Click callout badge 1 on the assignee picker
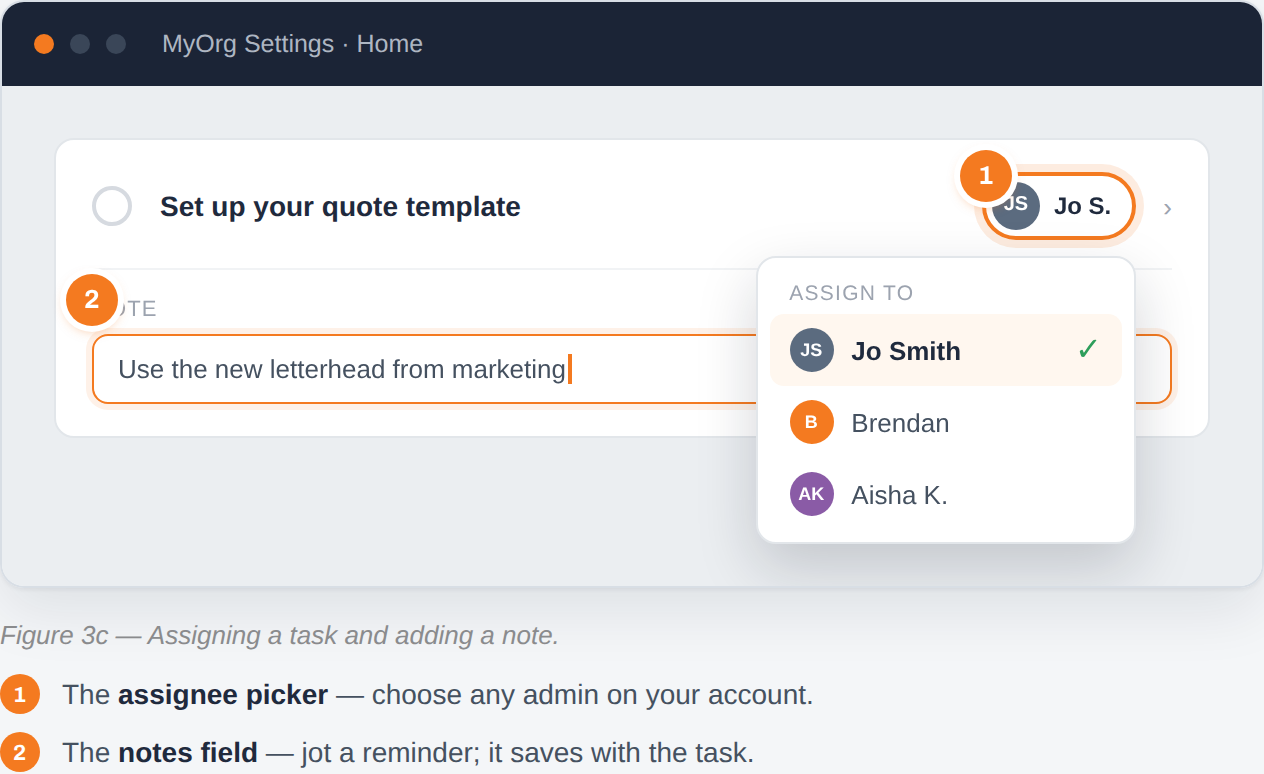The height and width of the screenshot is (774, 1264). tap(986, 176)
